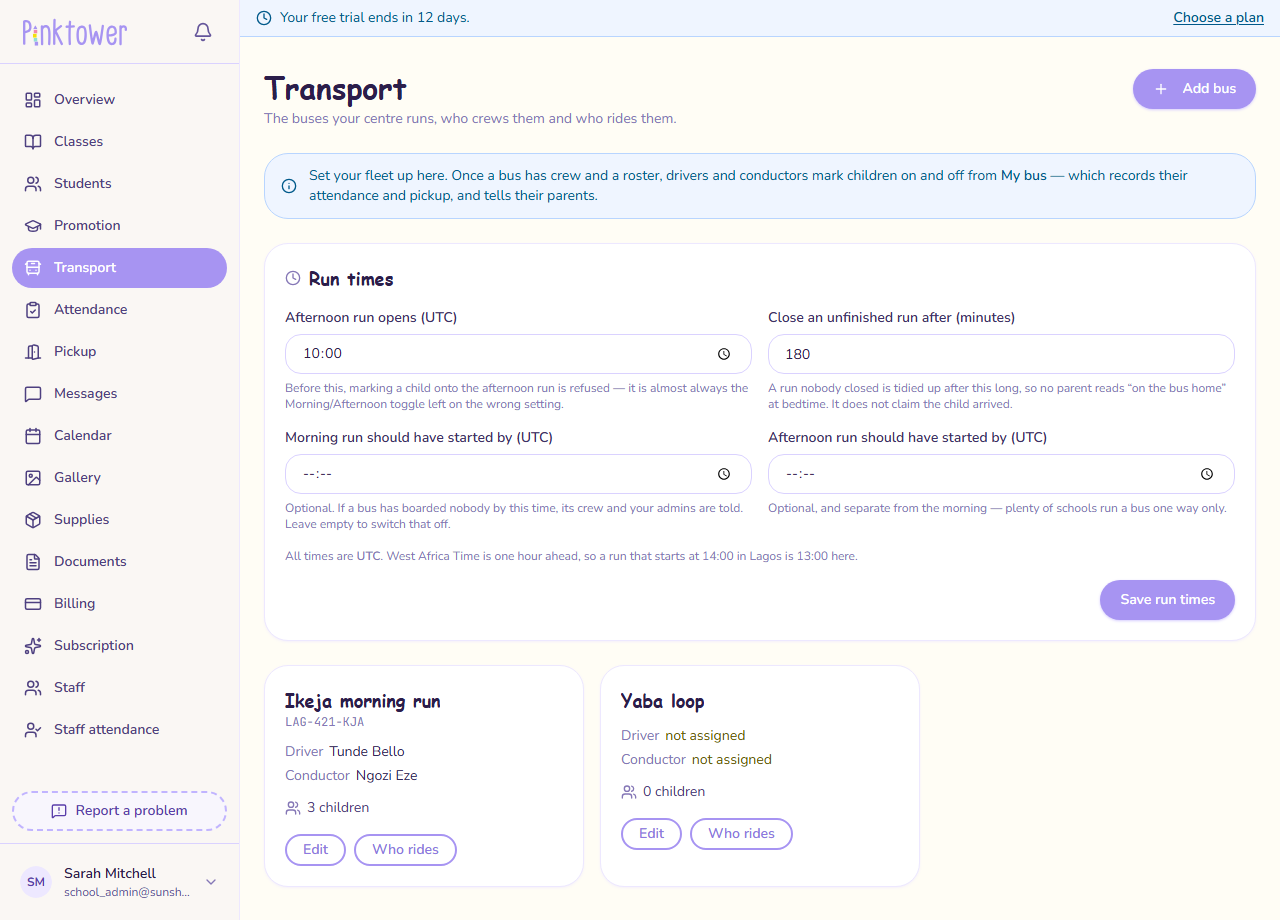Click the Afternoon run opens time value
This screenshot has height=920, width=1280.
323,354
